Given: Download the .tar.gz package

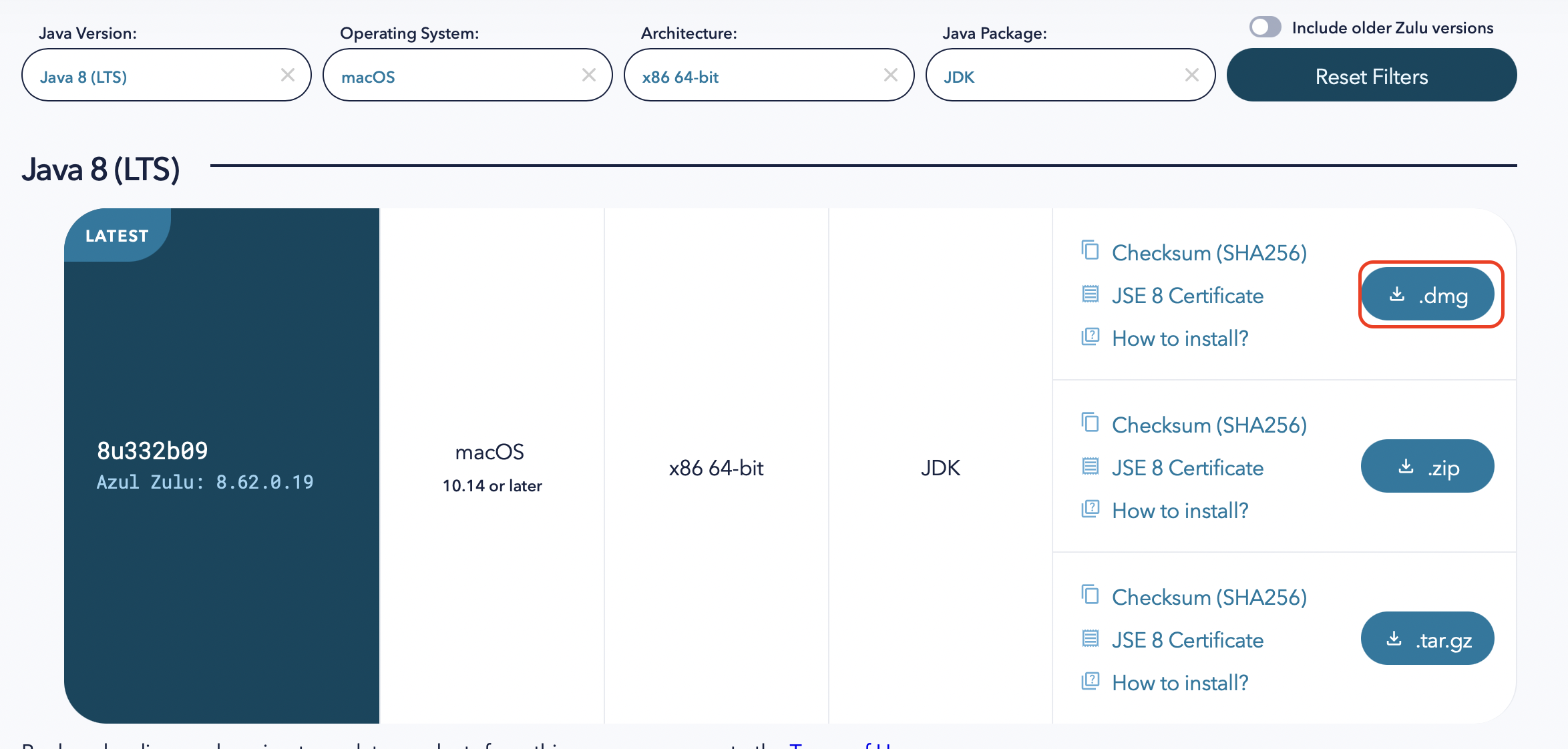Looking at the screenshot, I should pyautogui.click(x=1428, y=640).
